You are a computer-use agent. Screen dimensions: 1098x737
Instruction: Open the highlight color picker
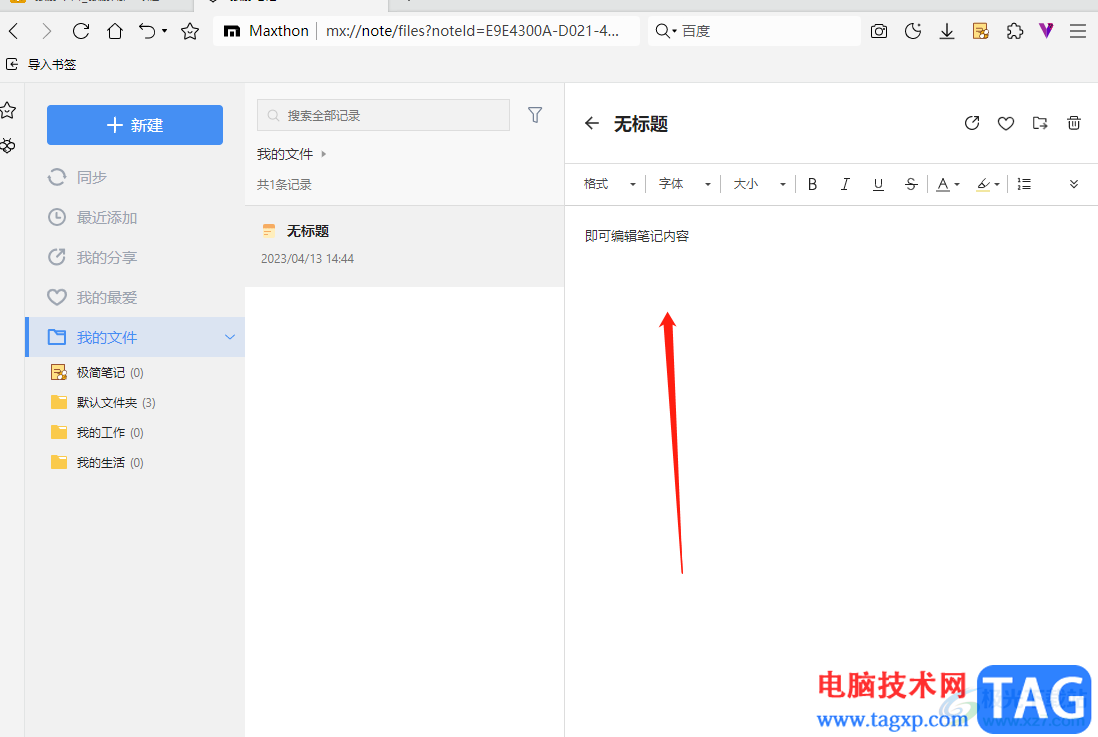point(988,184)
